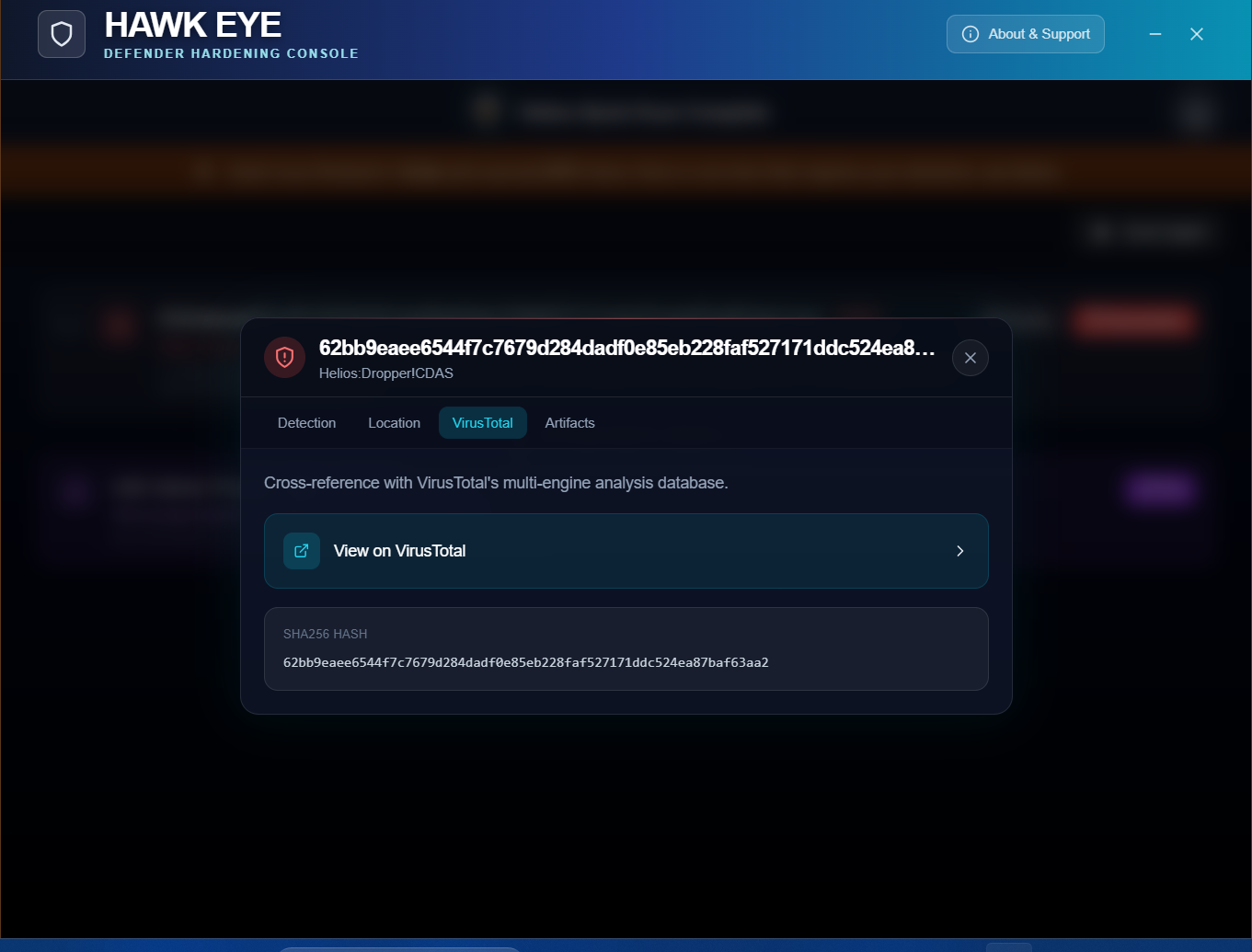1252x952 pixels.
Task: Show the Artifacts tab
Action: point(570,423)
